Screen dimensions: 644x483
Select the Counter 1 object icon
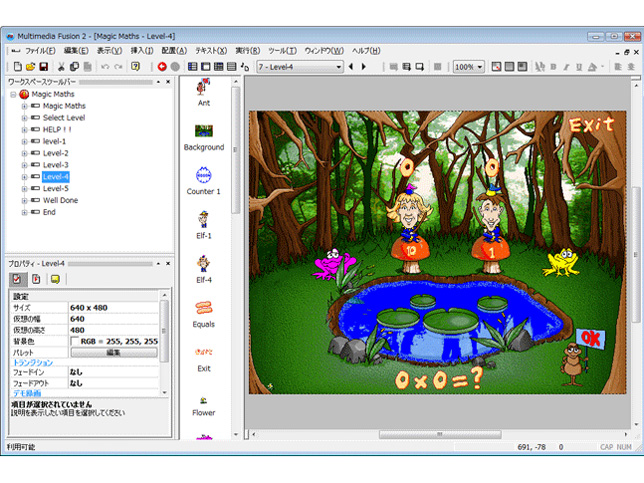pos(203,175)
